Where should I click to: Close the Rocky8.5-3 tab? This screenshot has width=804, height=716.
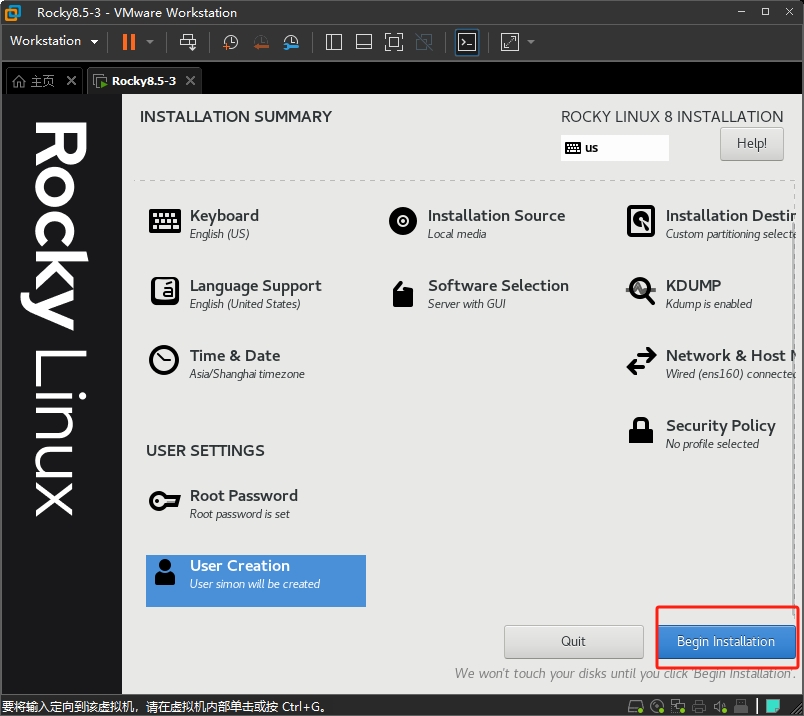click(190, 81)
